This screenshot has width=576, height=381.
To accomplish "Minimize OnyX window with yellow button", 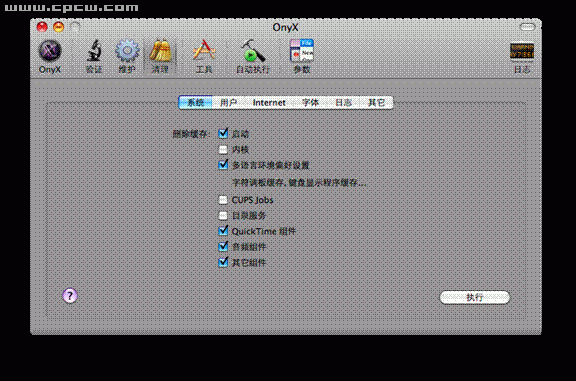I will [x=58, y=27].
